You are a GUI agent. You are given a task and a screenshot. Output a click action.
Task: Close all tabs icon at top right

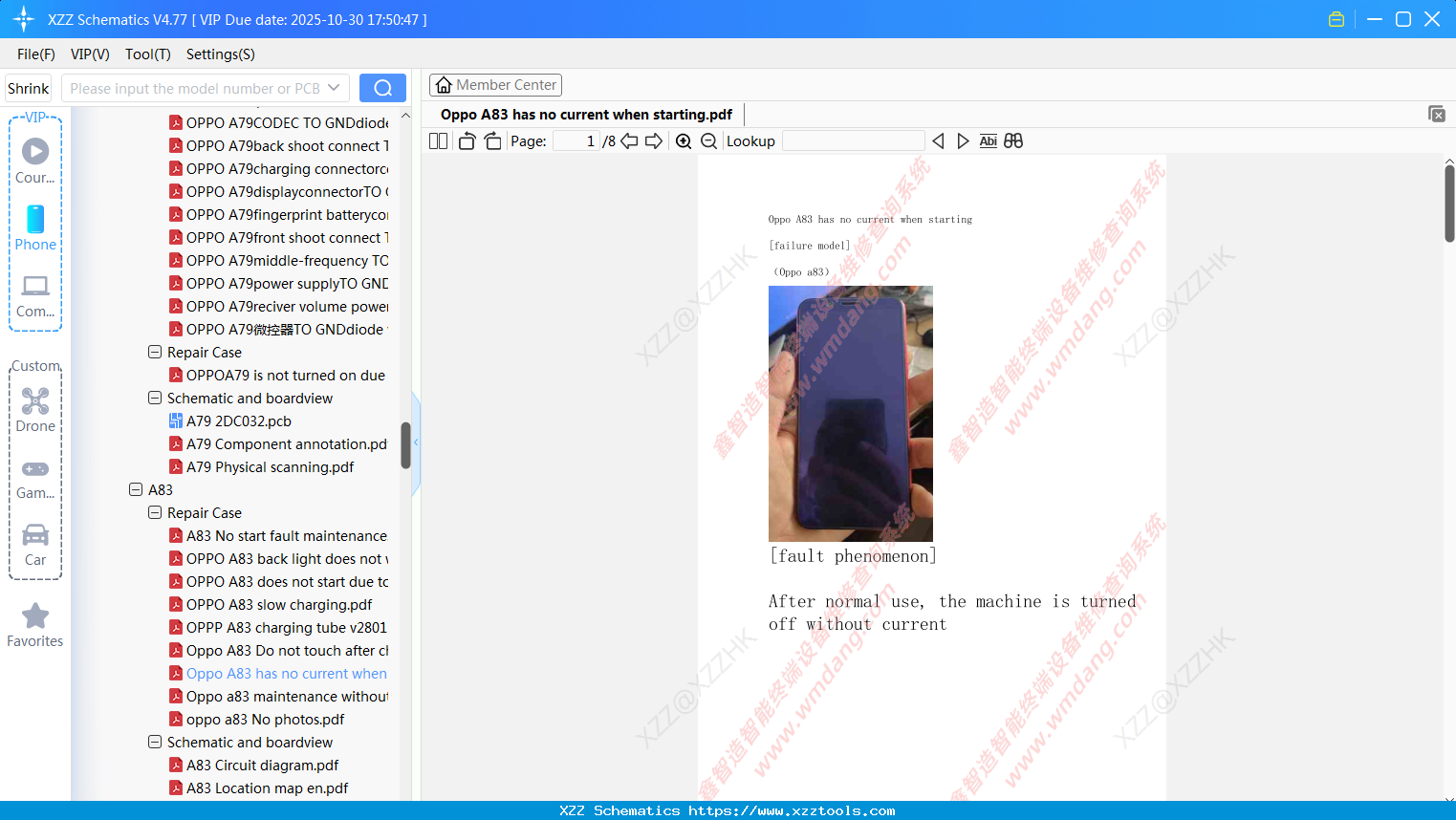coord(1437,115)
